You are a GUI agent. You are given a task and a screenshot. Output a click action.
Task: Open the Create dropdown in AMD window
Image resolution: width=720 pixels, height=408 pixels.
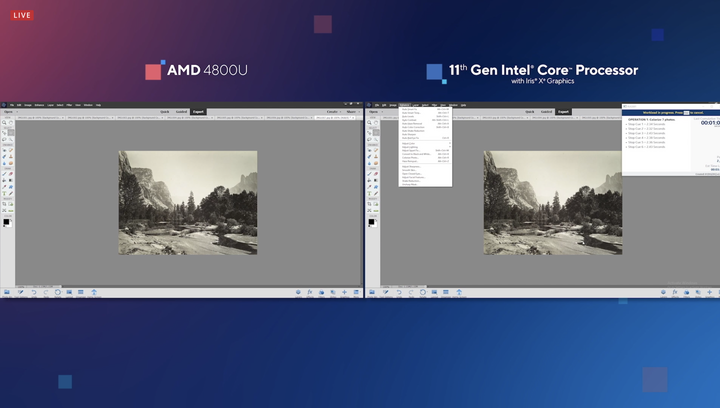334,112
